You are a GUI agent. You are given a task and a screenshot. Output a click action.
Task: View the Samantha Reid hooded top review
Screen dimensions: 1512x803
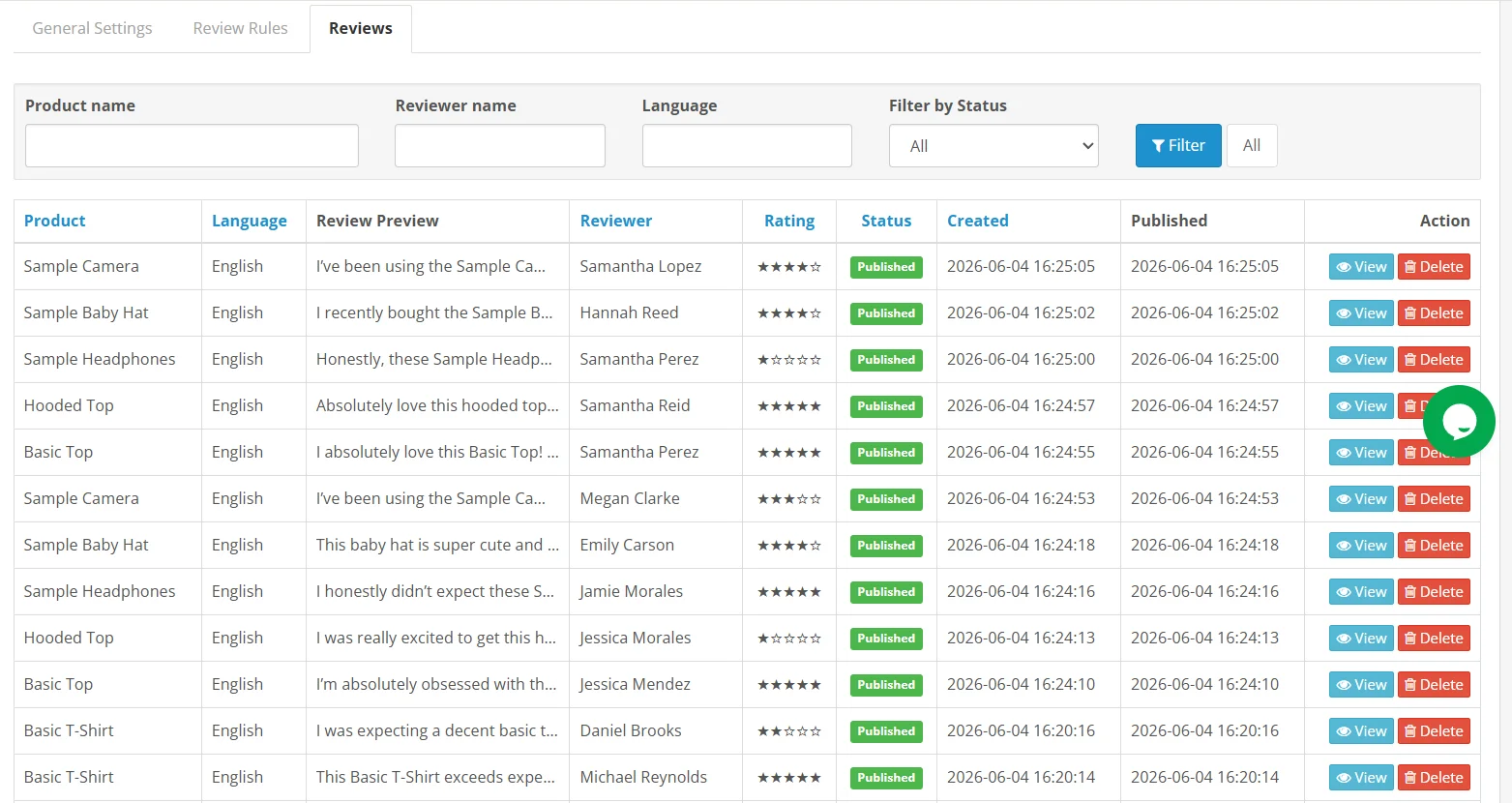1361,406
